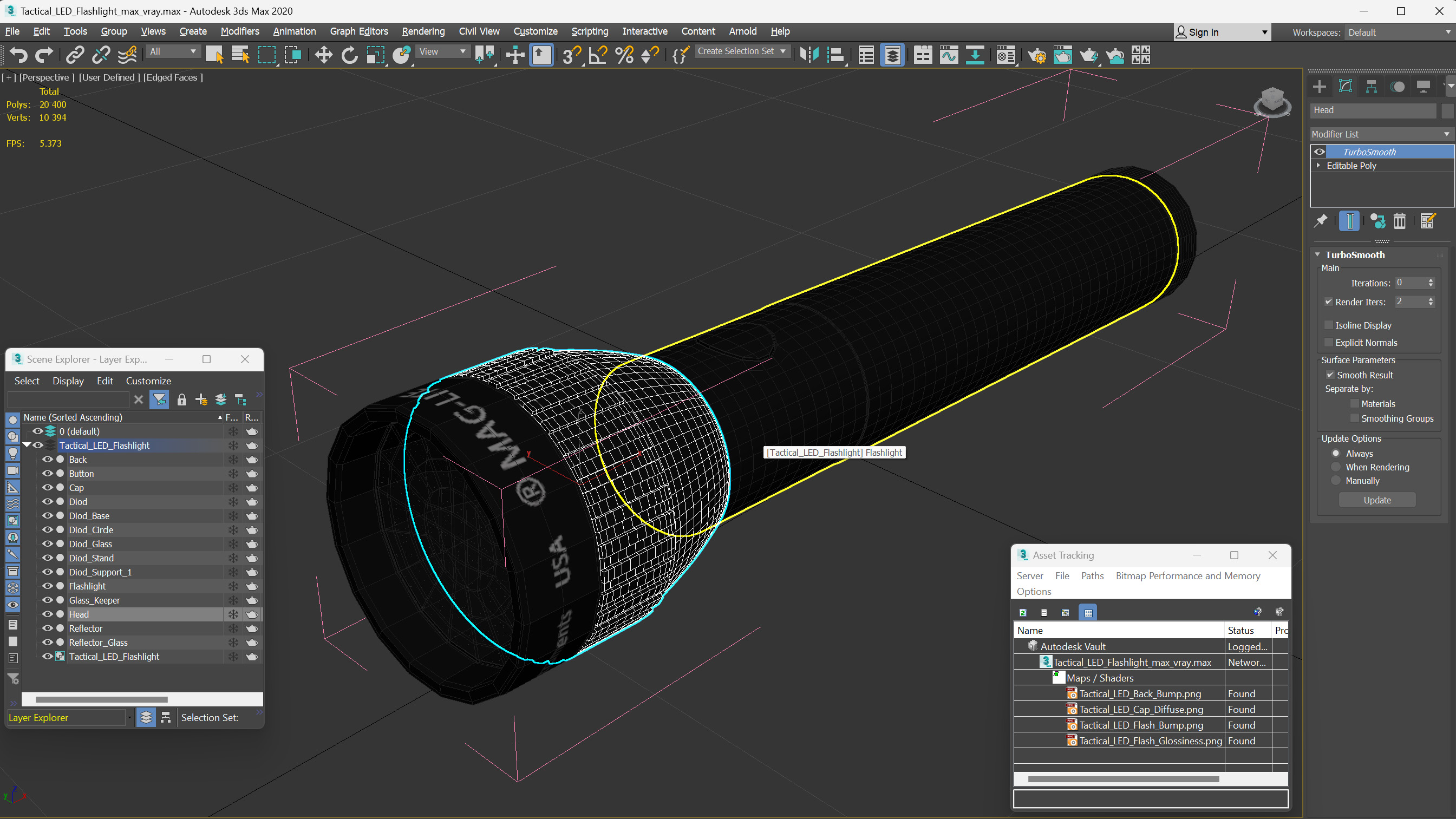Open Paths menu in Asset Tracking
This screenshot has width=1456, height=819.
(x=1092, y=575)
